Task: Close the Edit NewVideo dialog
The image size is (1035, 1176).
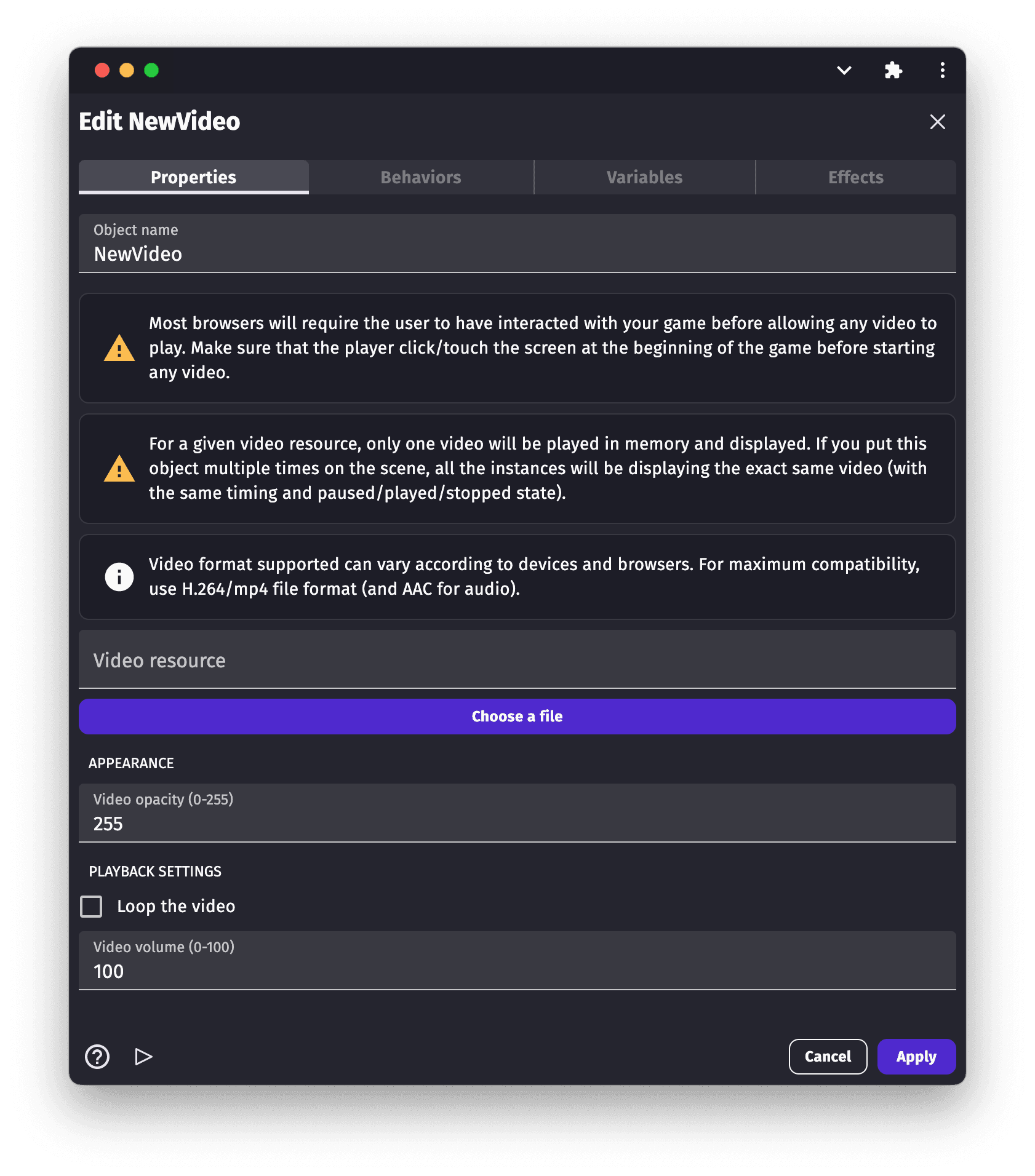Action: tap(937, 122)
